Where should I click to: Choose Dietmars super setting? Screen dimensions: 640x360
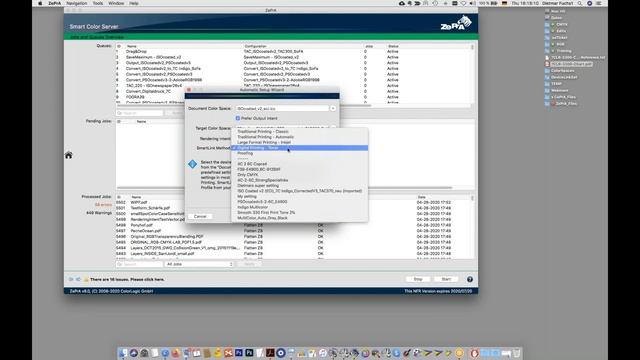tap(258, 185)
